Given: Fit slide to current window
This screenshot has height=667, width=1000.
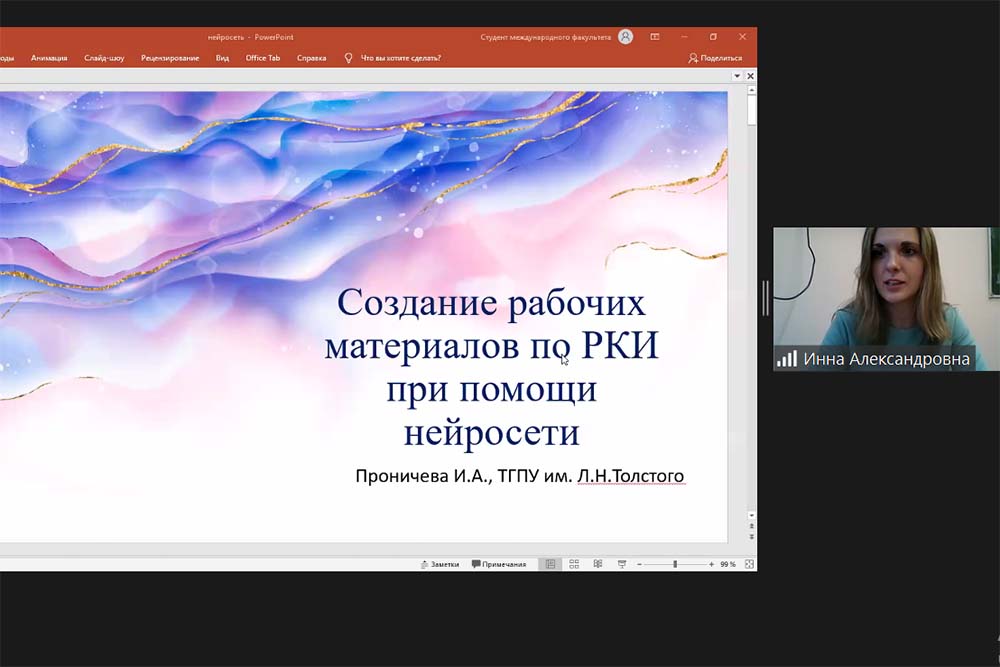Looking at the screenshot, I should (749, 564).
